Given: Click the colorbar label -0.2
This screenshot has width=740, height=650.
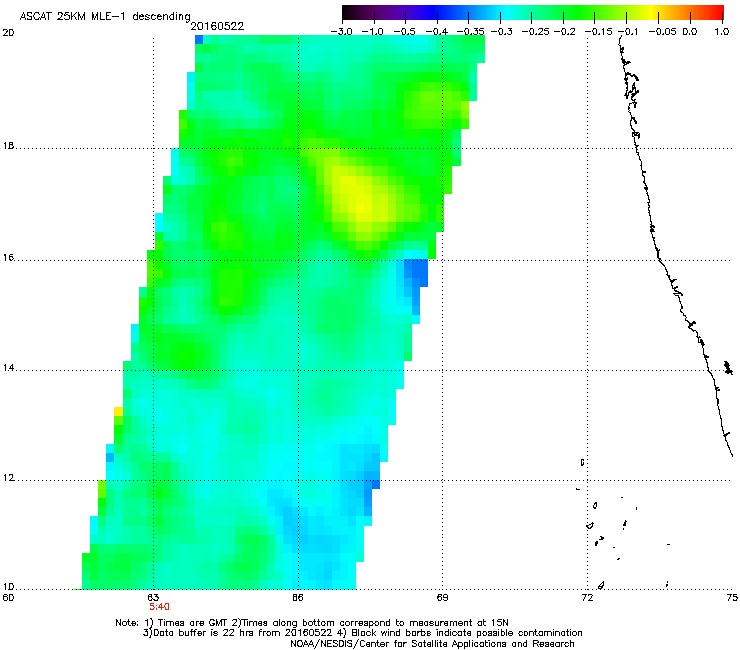Looking at the screenshot, I should pos(564,32).
